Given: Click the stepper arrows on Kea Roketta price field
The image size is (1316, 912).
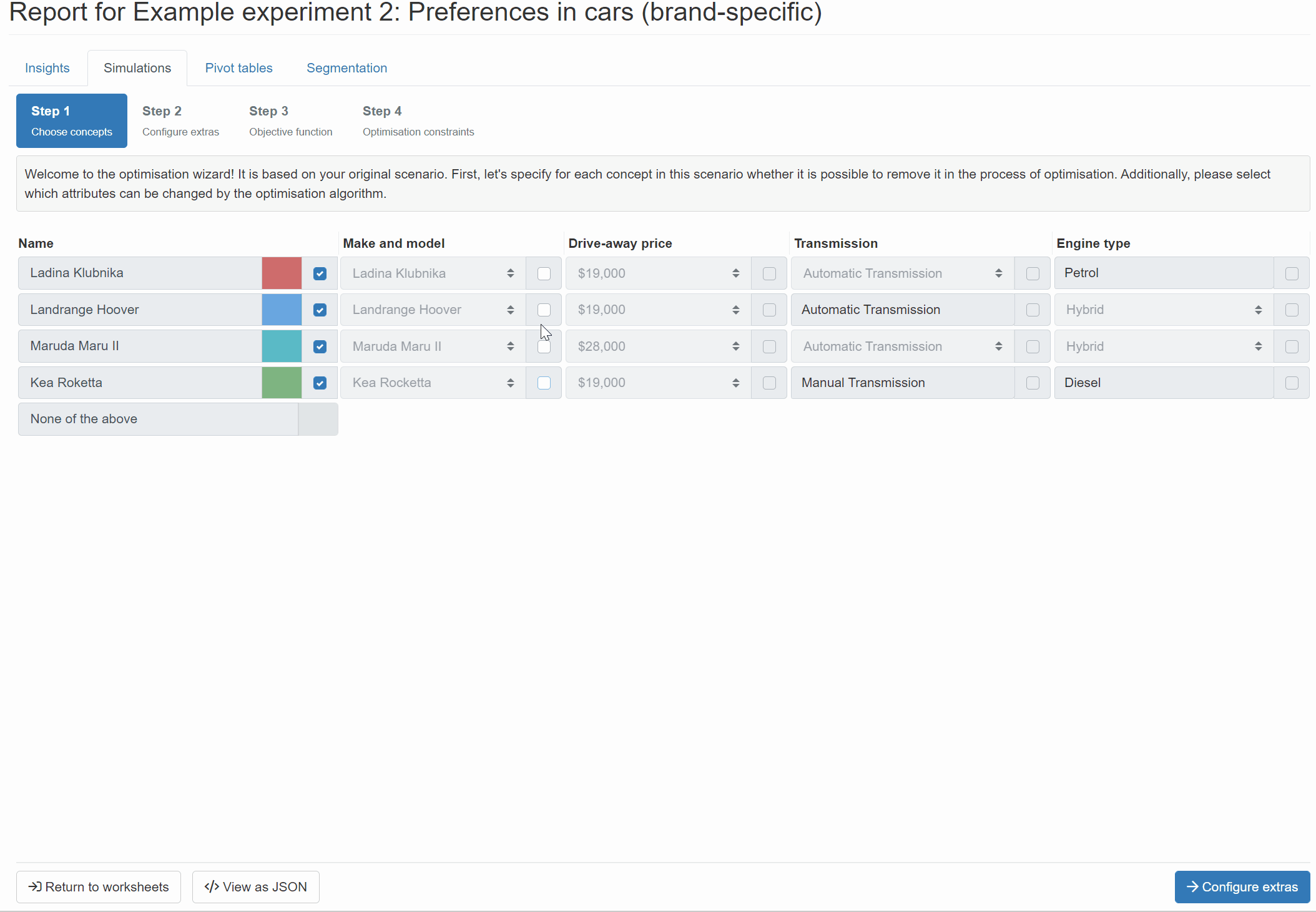Looking at the screenshot, I should (x=735, y=382).
